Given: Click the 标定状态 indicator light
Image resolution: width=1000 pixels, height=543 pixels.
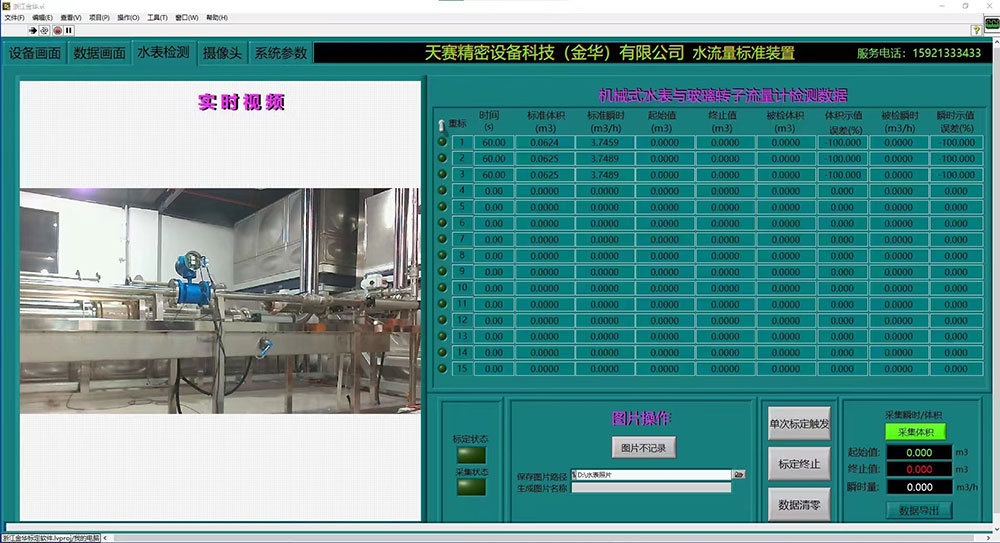Looking at the screenshot, I should pyautogui.click(x=469, y=455).
